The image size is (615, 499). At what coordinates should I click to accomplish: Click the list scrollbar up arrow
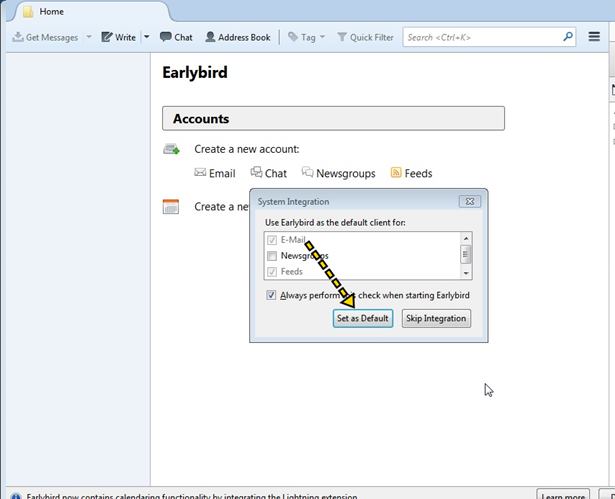coord(466,238)
